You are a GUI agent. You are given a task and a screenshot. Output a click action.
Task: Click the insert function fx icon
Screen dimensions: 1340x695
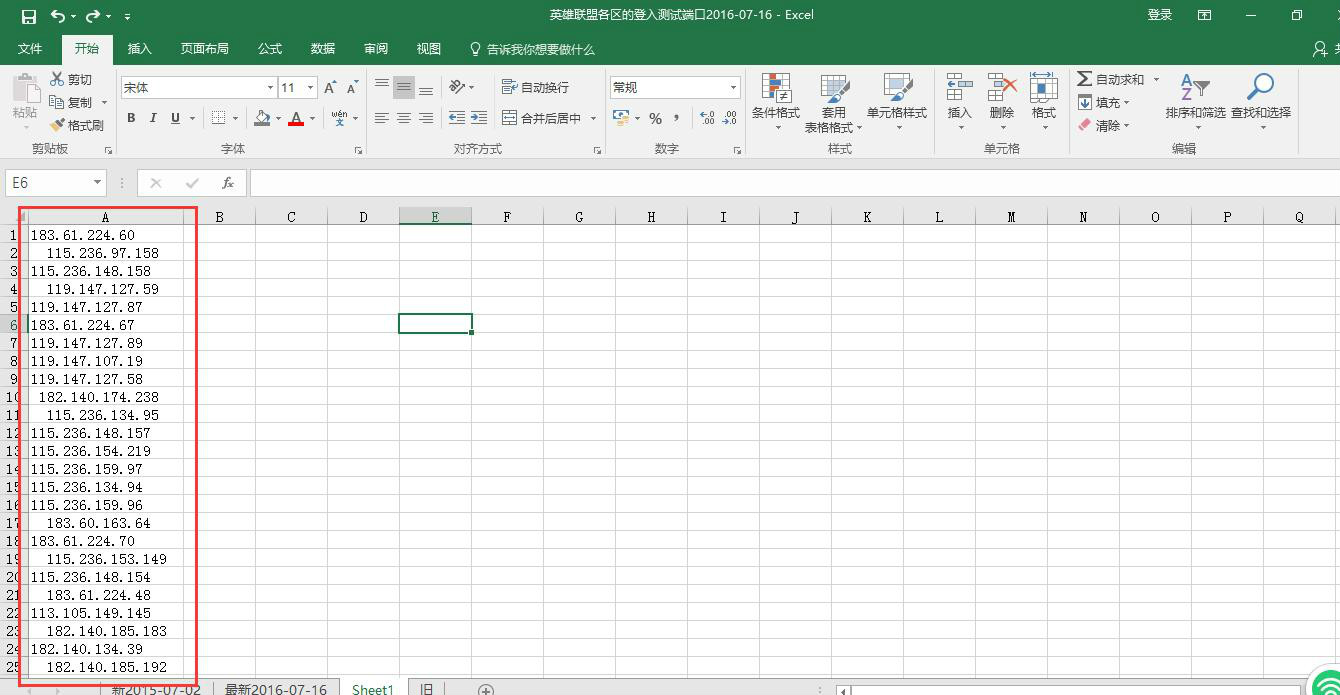(228, 183)
